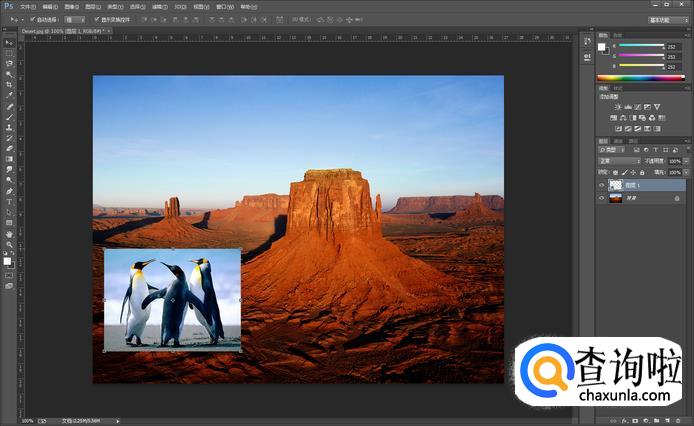694x426 pixels.
Task: Open the 文件 (File) menu
Action: [26, 6]
